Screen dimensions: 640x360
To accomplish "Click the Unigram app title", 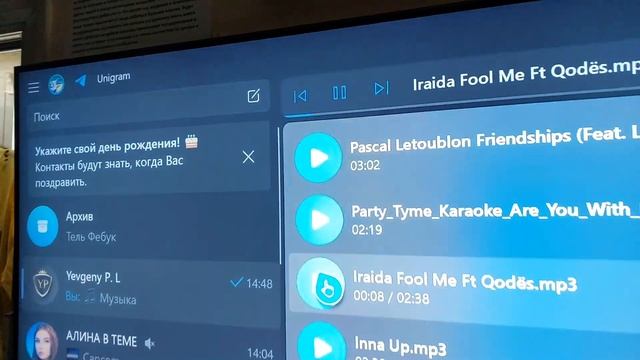I will pos(113,77).
